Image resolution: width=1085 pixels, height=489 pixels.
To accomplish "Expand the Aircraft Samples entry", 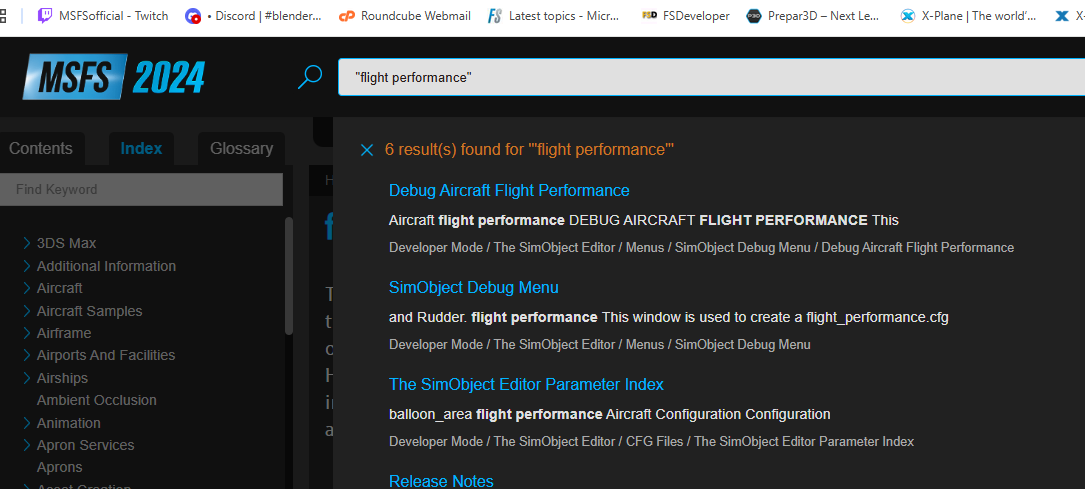I will [x=27, y=311].
